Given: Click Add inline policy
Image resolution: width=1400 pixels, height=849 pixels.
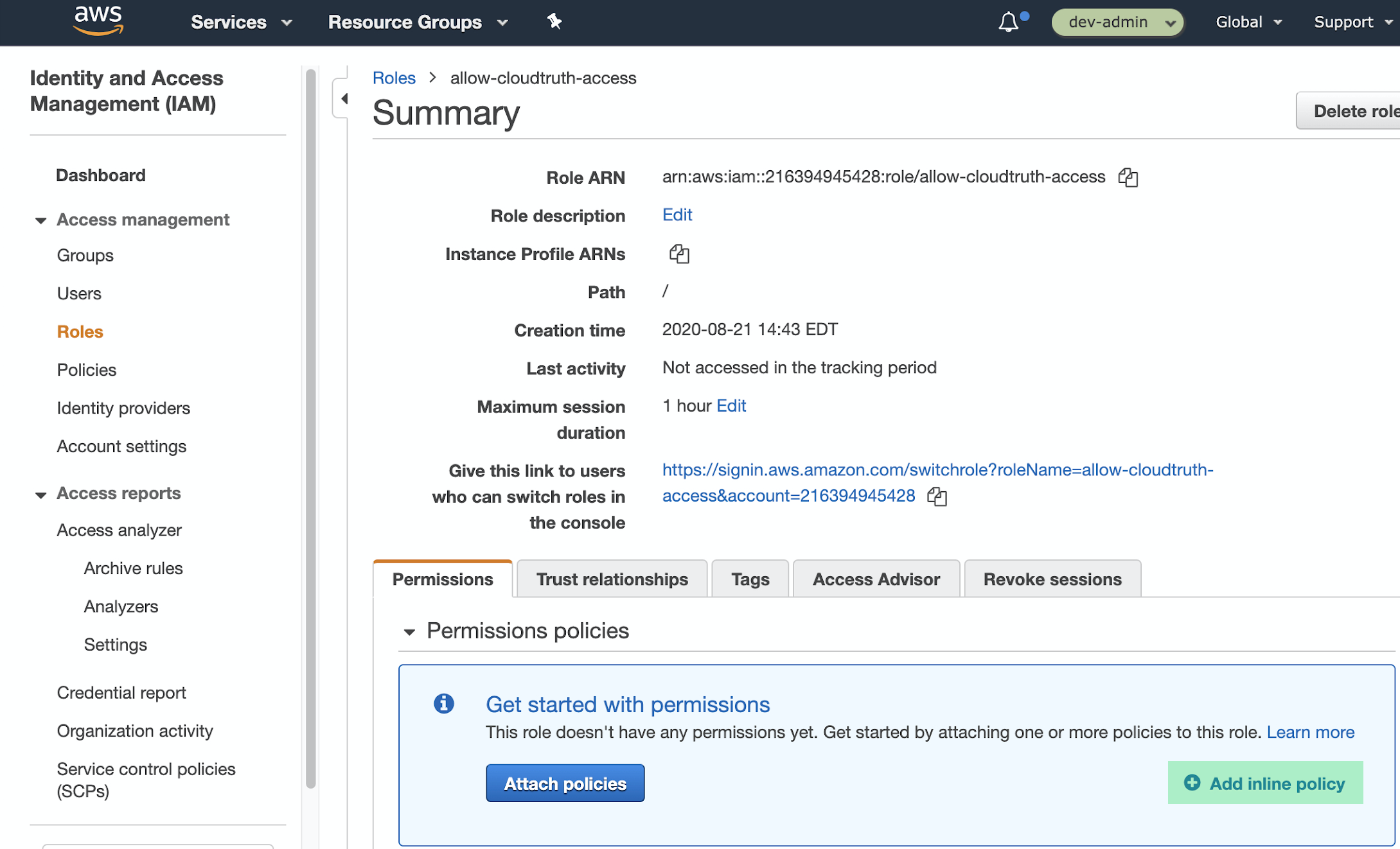Looking at the screenshot, I should pos(1264,783).
